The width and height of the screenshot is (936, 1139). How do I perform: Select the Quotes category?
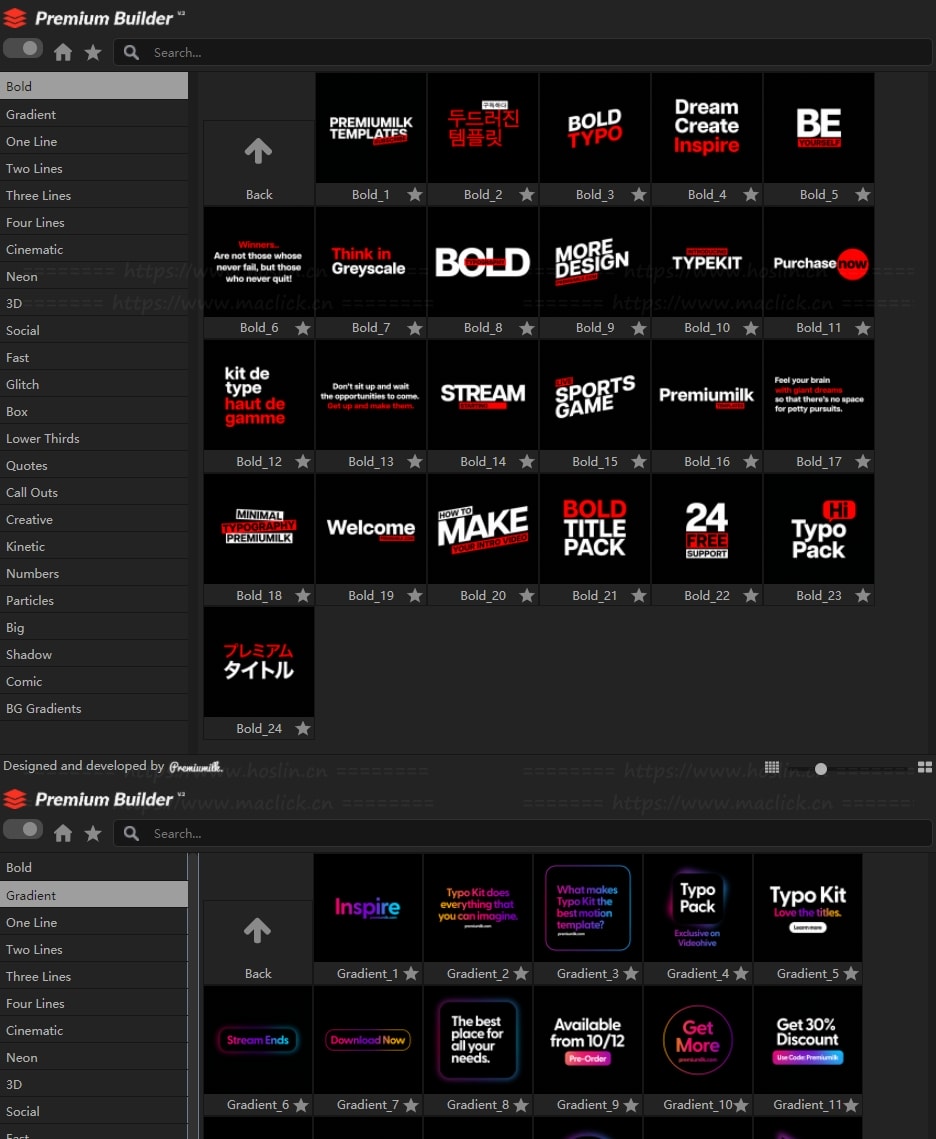(x=94, y=466)
